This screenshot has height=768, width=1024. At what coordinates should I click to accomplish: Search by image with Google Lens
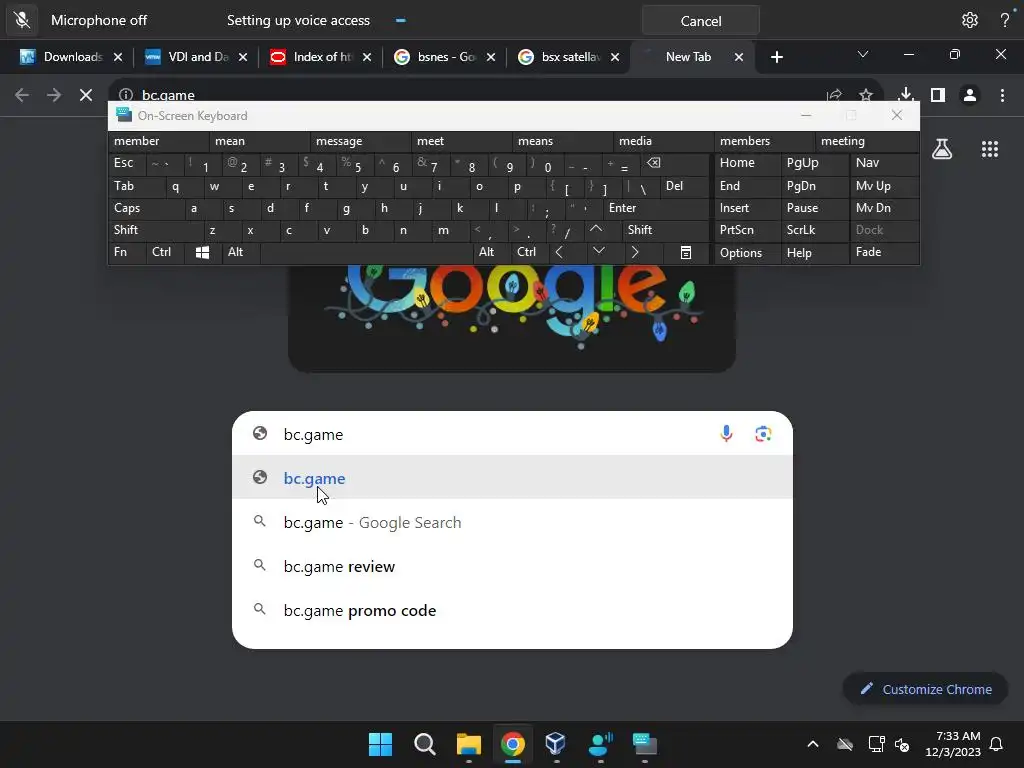[x=763, y=434]
